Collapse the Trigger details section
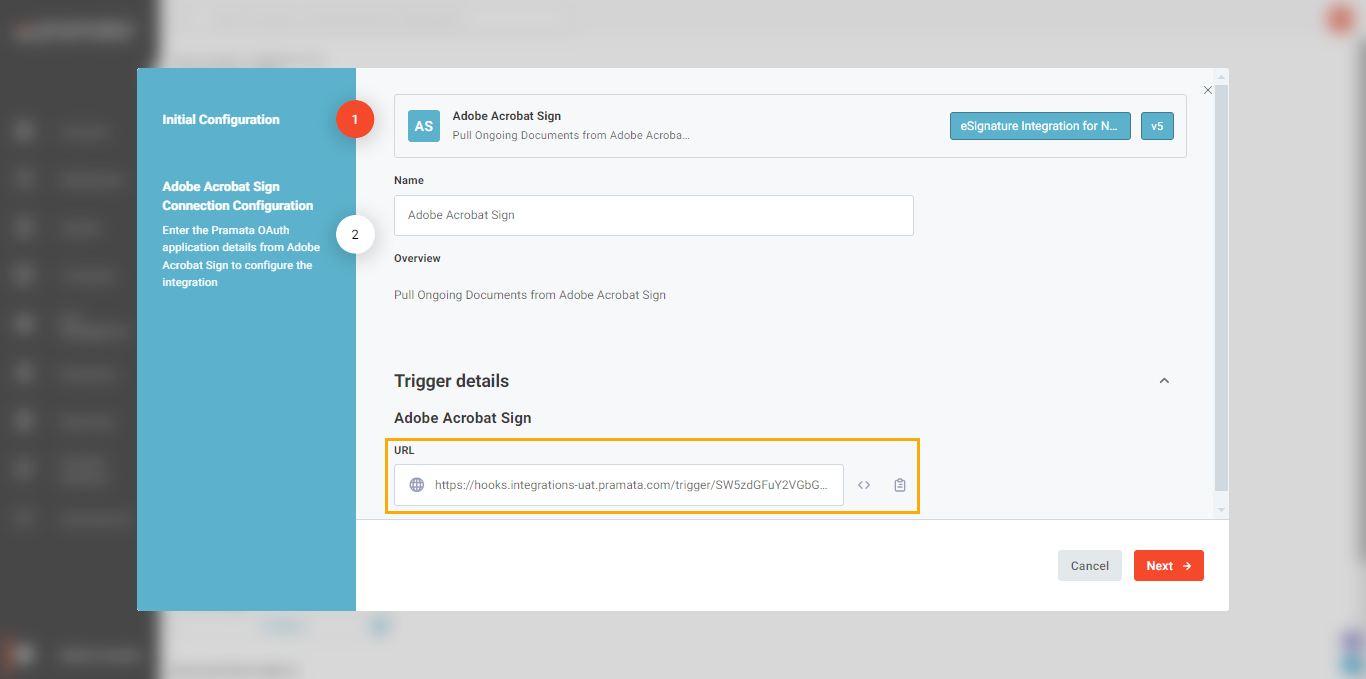Viewport: 1366px width, 679px height. point(1164,381)
